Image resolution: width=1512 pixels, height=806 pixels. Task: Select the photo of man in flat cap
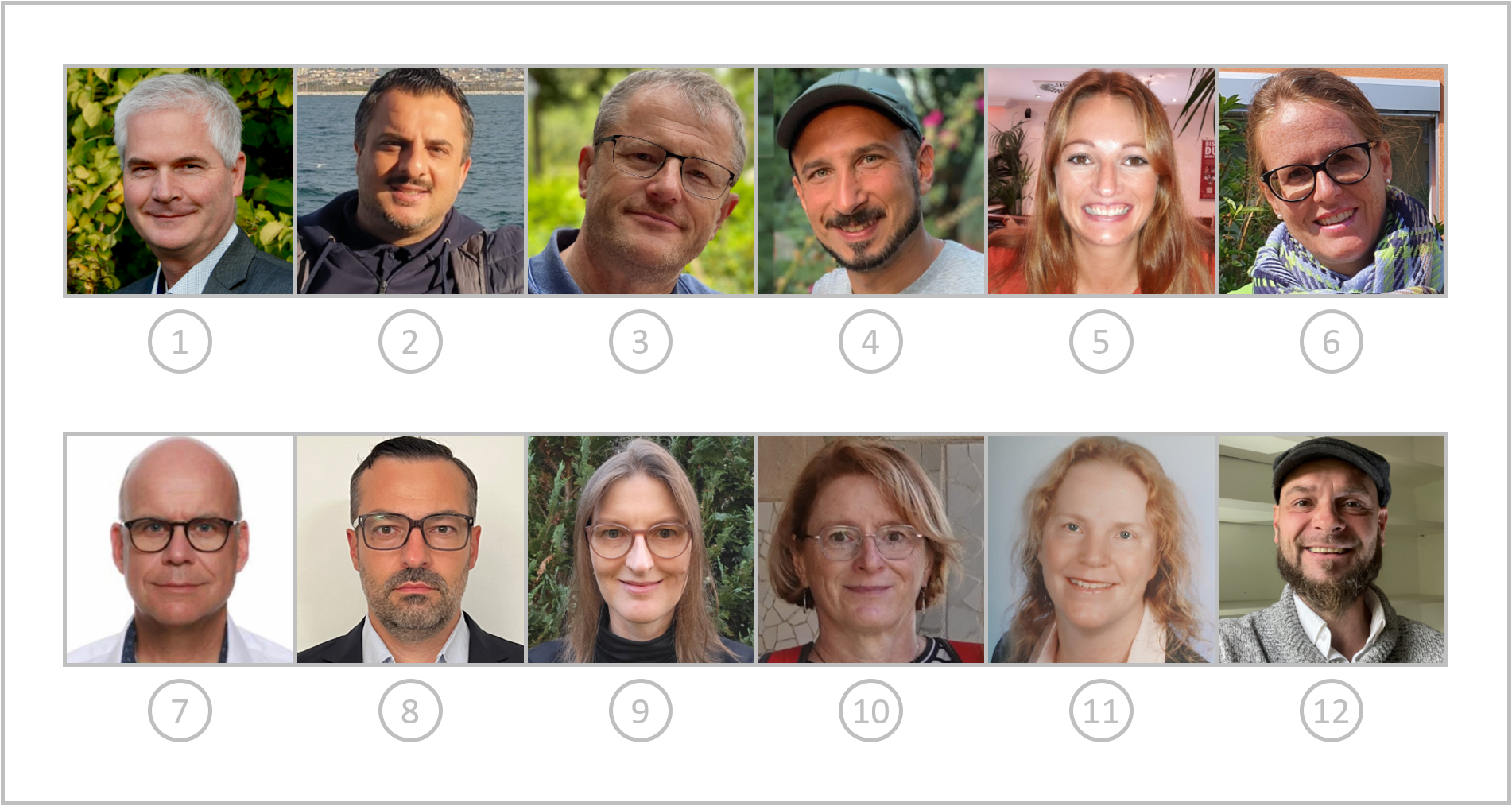tap(1332, 549)
